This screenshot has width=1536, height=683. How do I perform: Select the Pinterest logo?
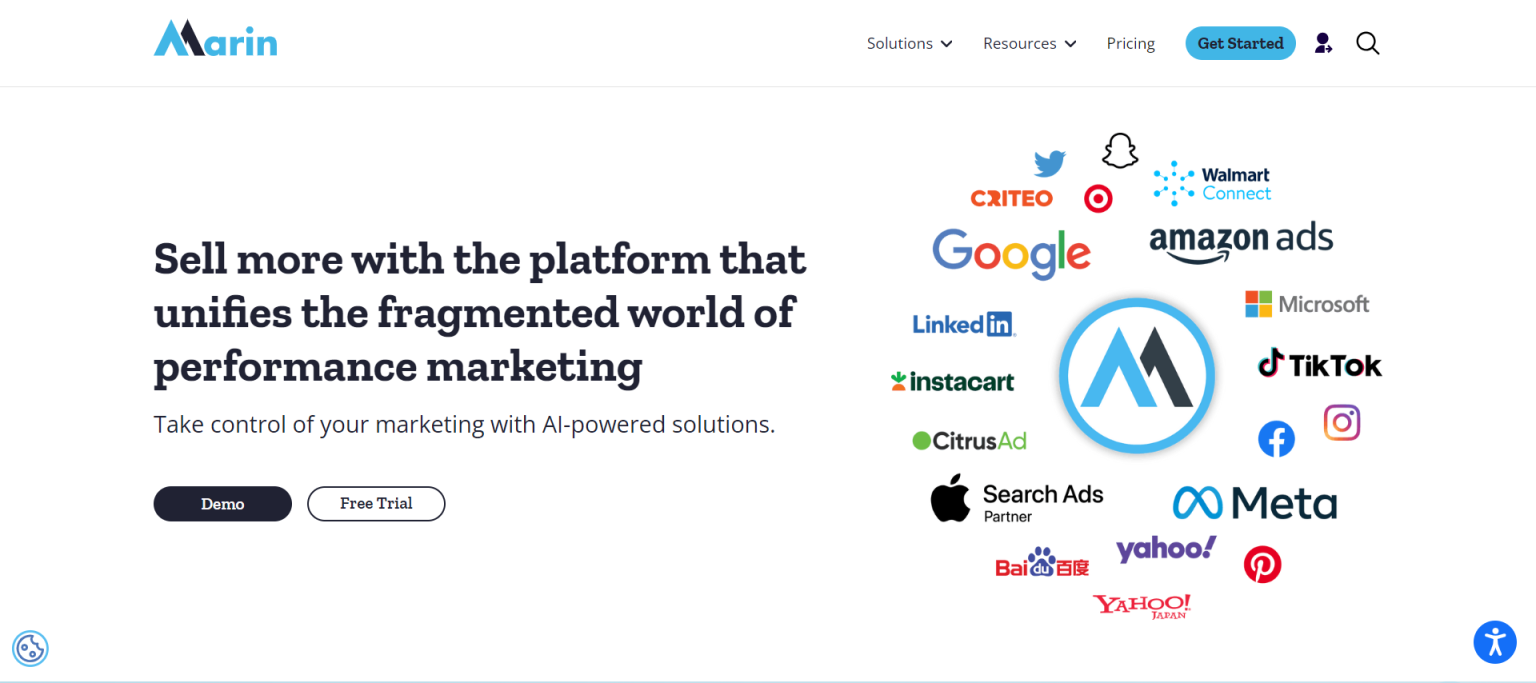[x=1263, y=564]
